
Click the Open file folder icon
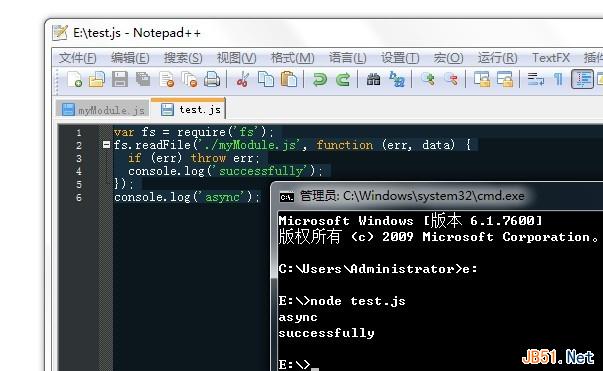click(x=97, y=80)
